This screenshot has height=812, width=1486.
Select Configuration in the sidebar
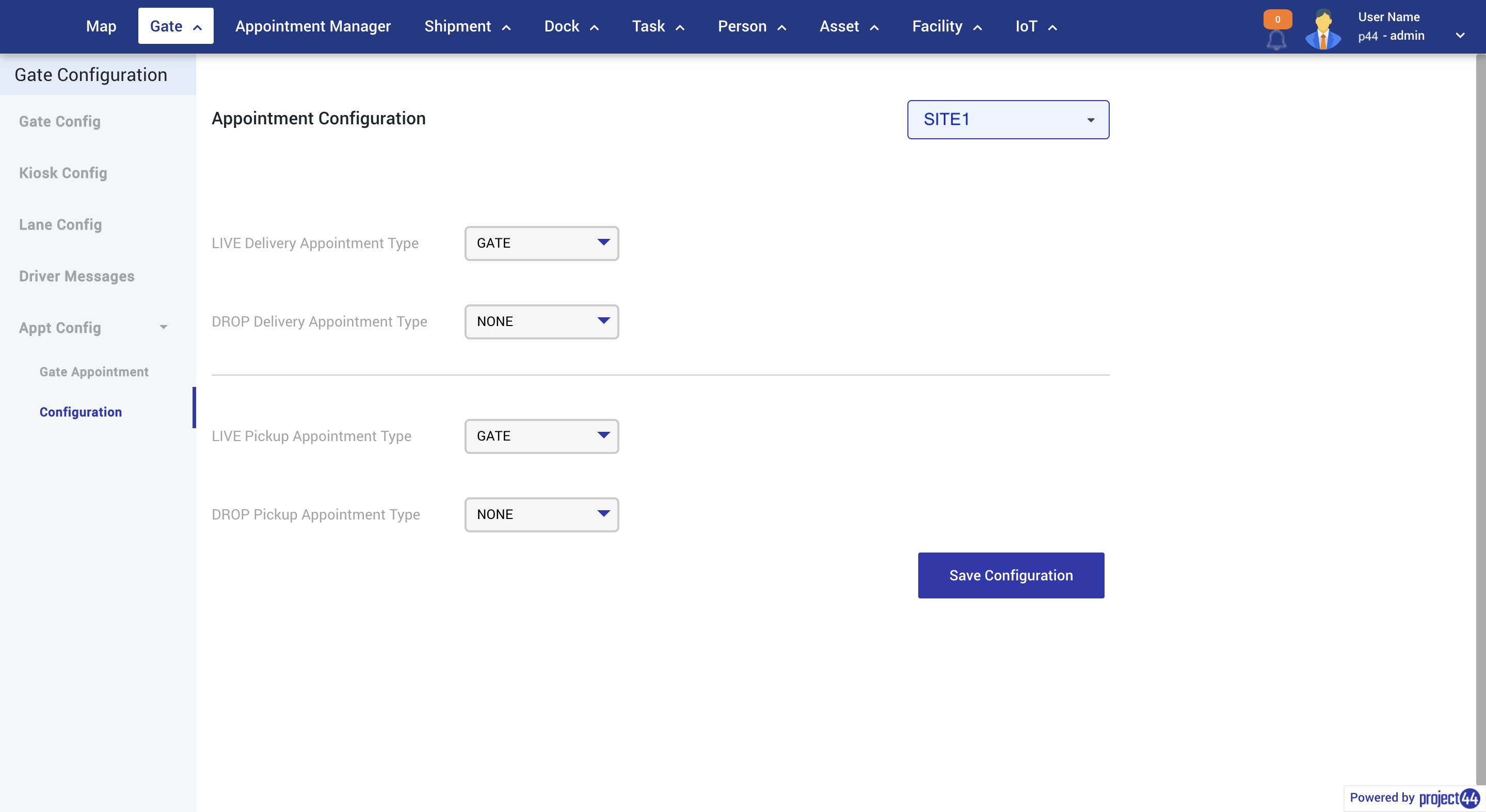80,412
